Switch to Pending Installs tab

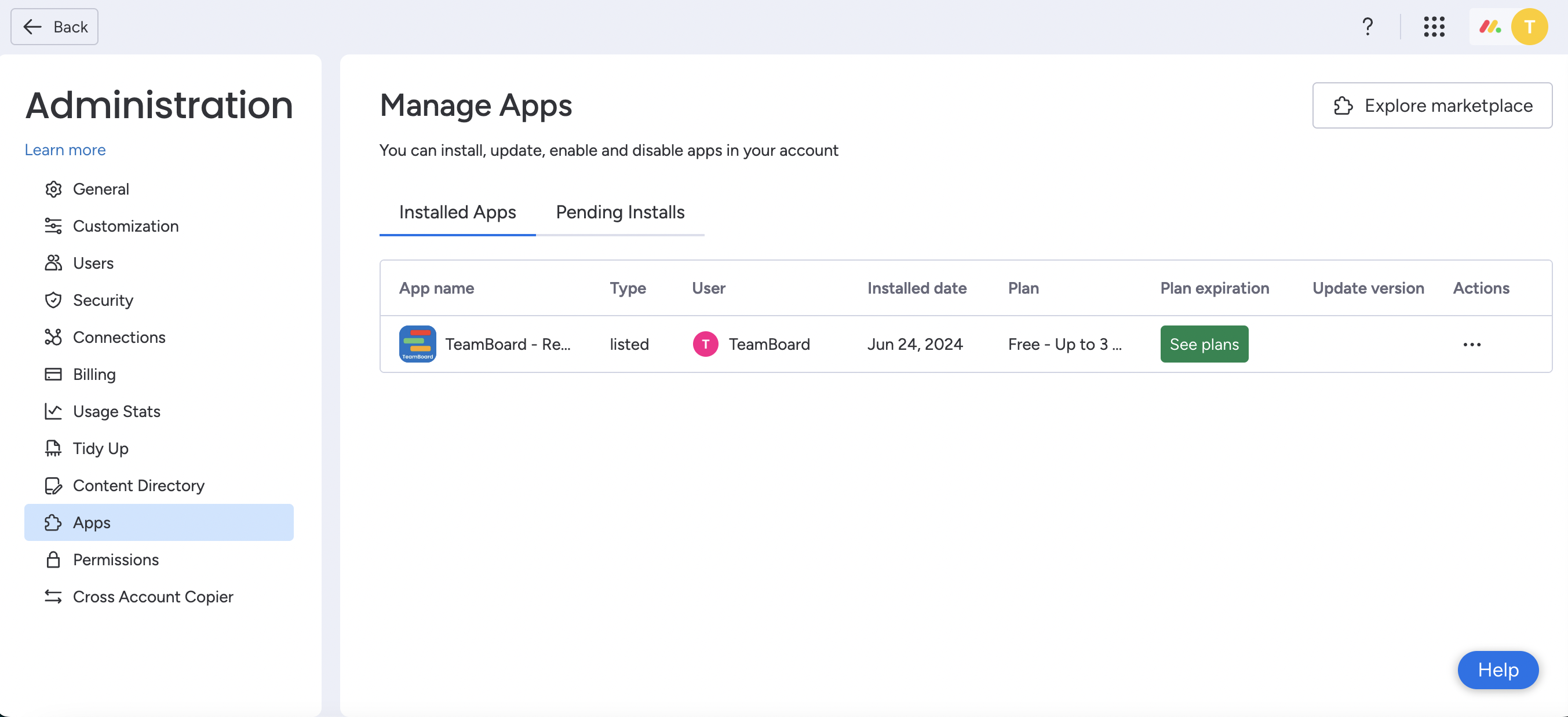[620, 211]
